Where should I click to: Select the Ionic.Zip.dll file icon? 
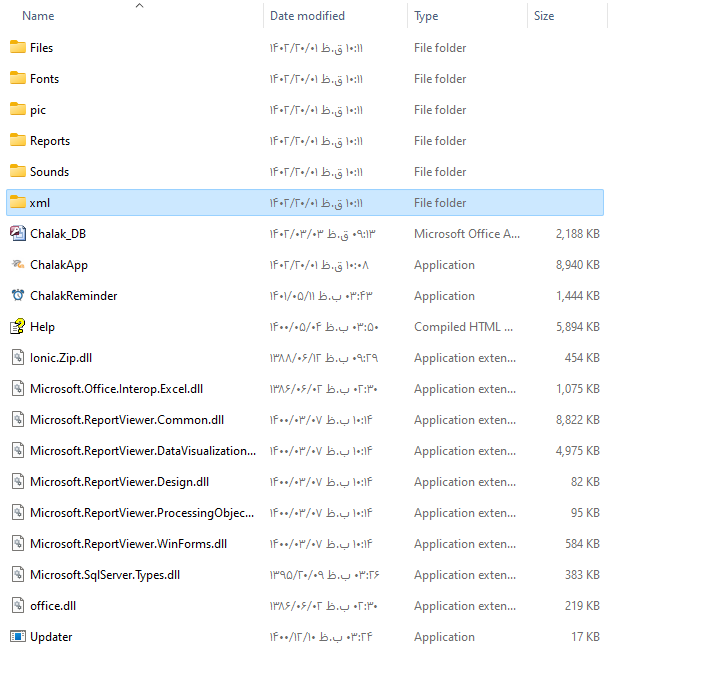(18, 358)
